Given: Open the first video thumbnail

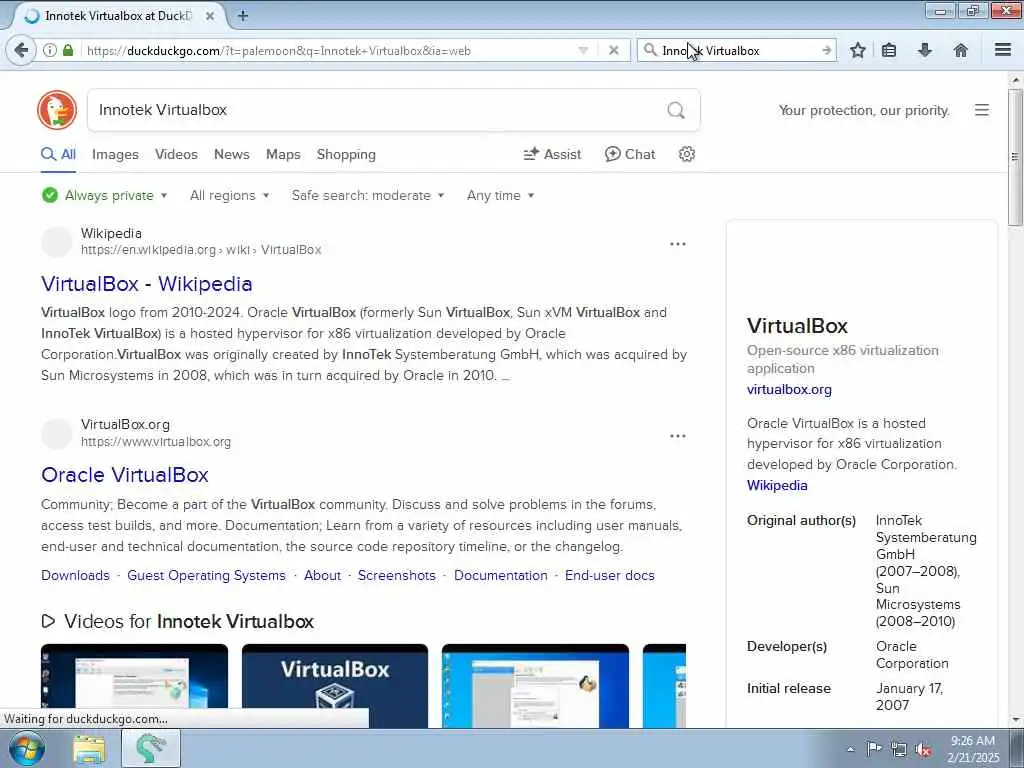Looking at the screenshot, I should click(135, 686).
